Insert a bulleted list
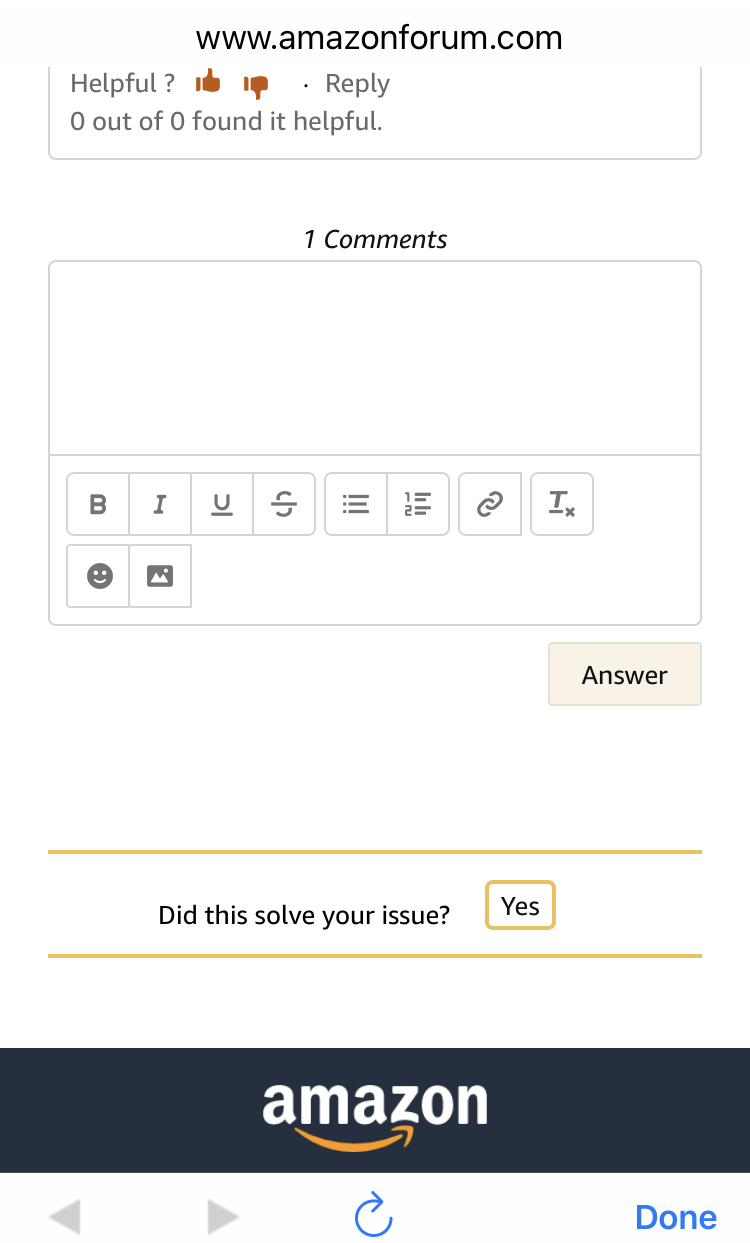Screen dimensions: 750x1243 [356, 504]
